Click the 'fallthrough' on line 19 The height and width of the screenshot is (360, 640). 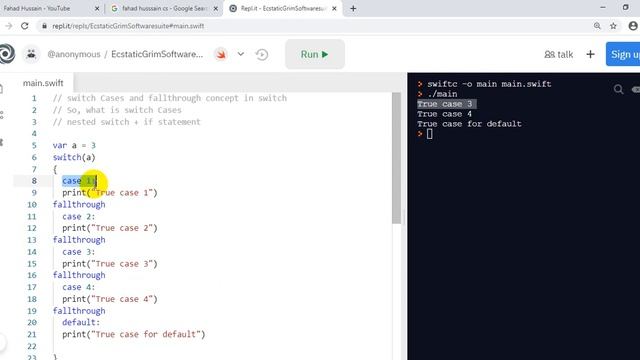pyautogui.click(x=79, y=311)
